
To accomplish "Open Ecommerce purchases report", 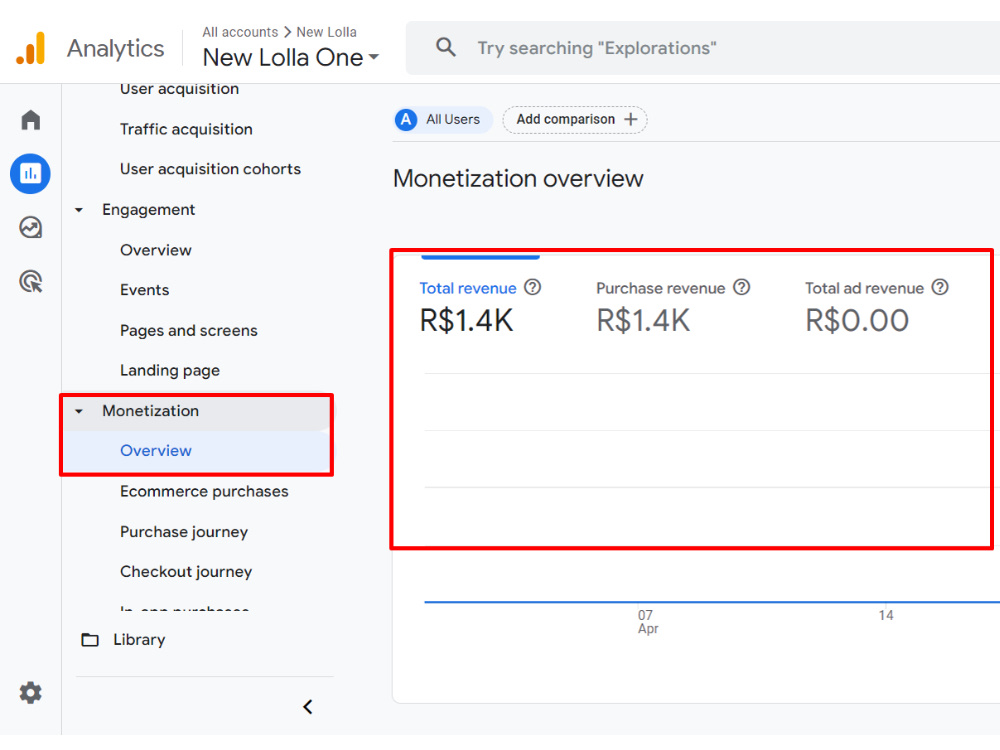I will (204, 491).
